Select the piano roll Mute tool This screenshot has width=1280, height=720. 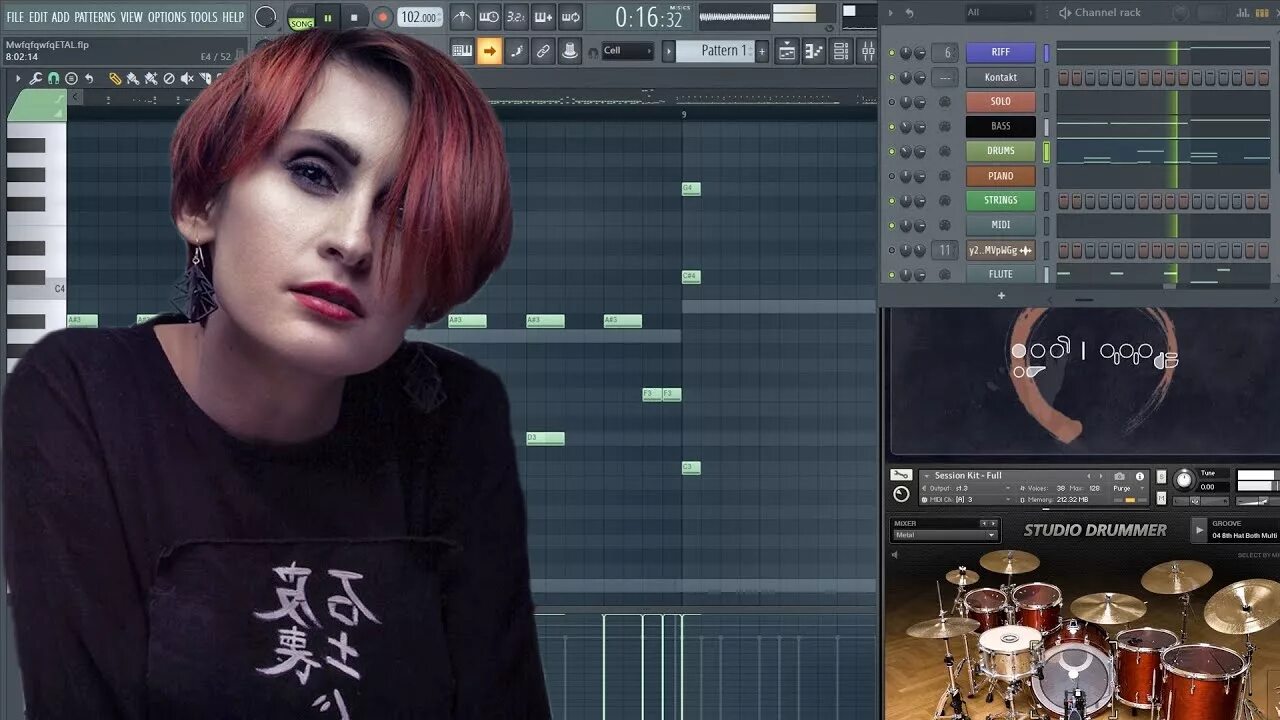click(187, 79)
